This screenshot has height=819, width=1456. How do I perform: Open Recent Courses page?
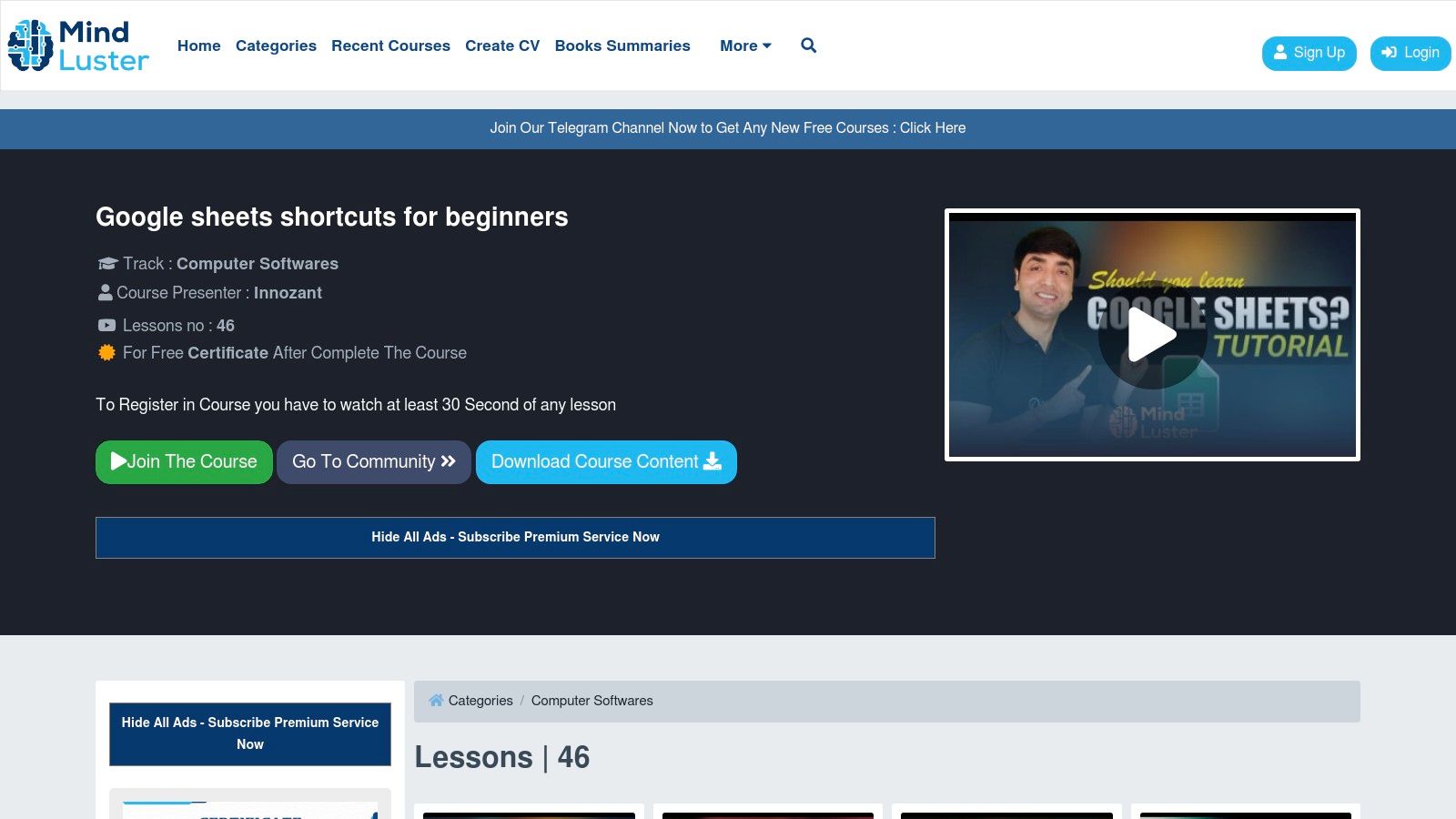pos(390,45)
